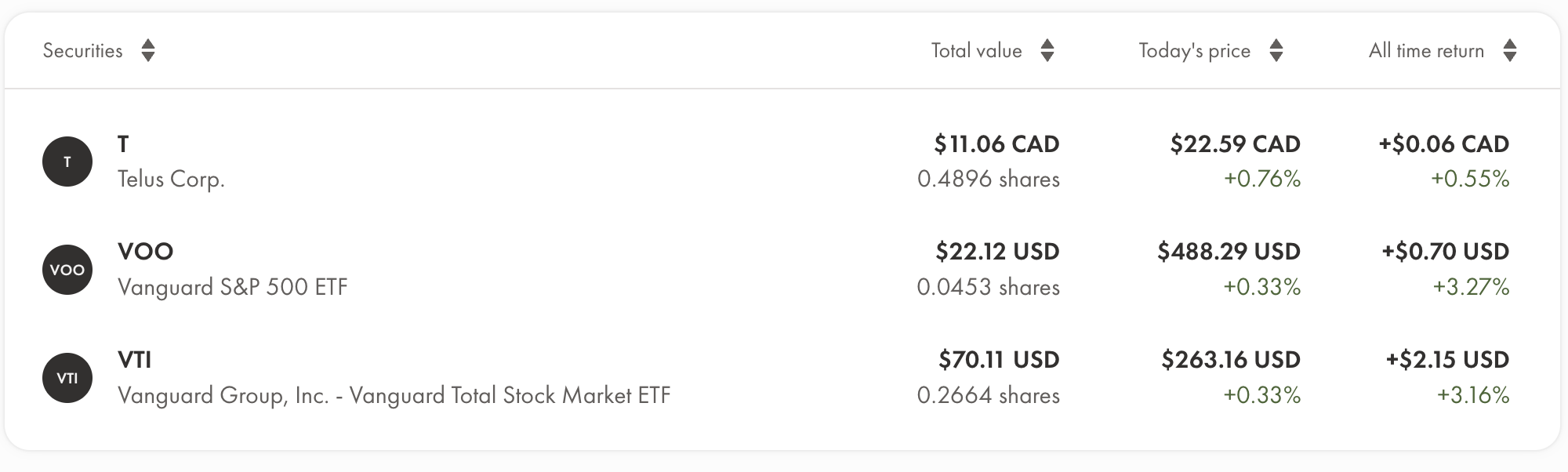Click the All time return header label
Image resolution: width=1568 pixels, height=472 pixels.
pos(1426,51)
